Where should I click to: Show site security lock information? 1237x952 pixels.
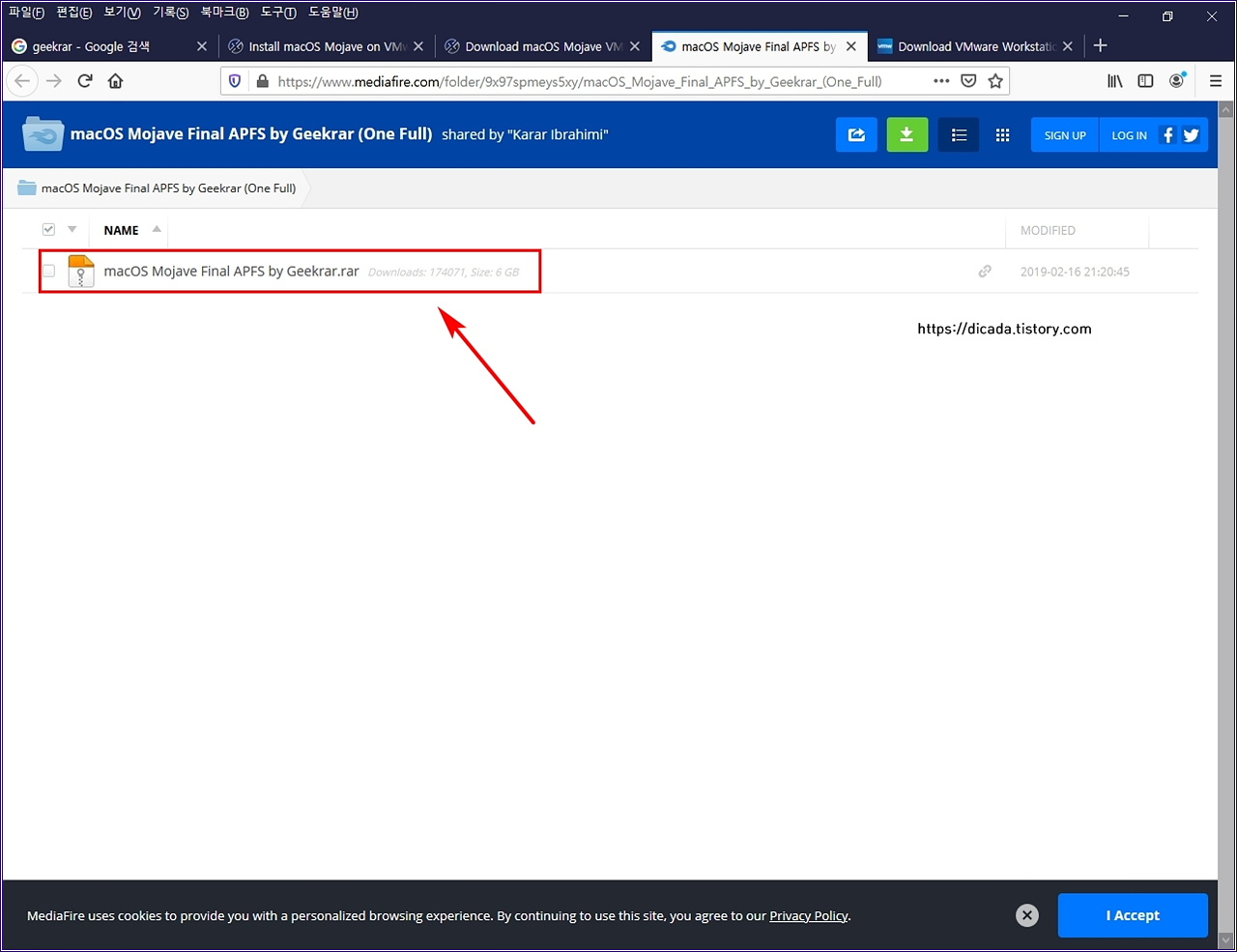(x=261, y=81)
